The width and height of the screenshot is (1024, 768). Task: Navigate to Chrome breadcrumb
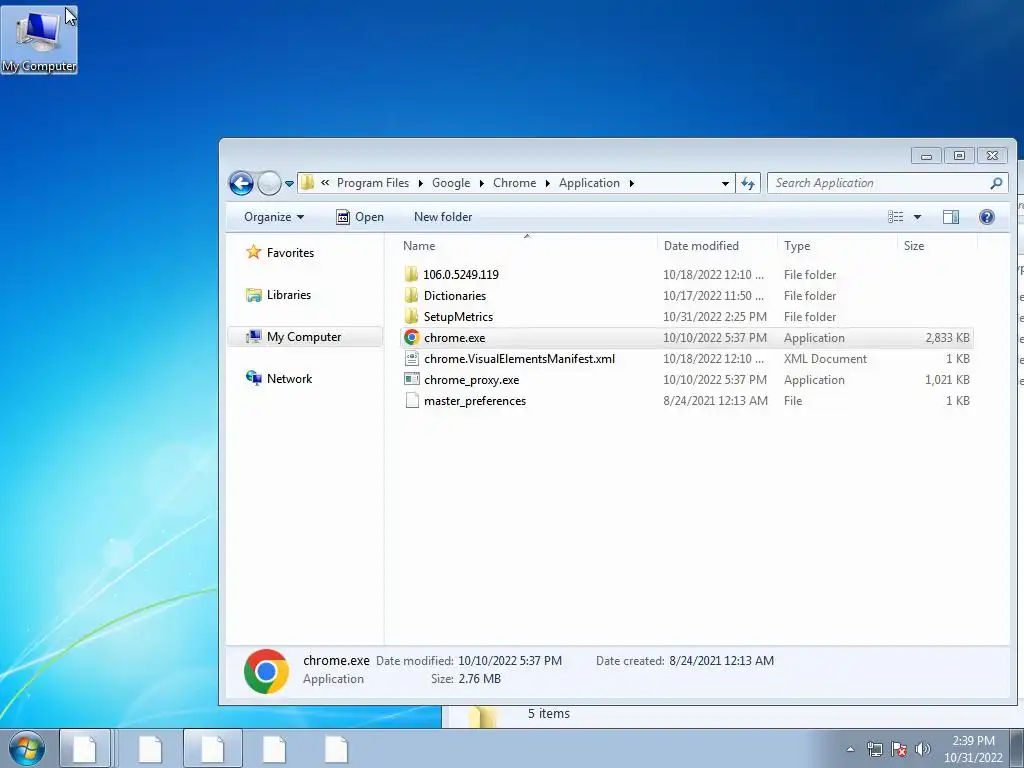514,183
